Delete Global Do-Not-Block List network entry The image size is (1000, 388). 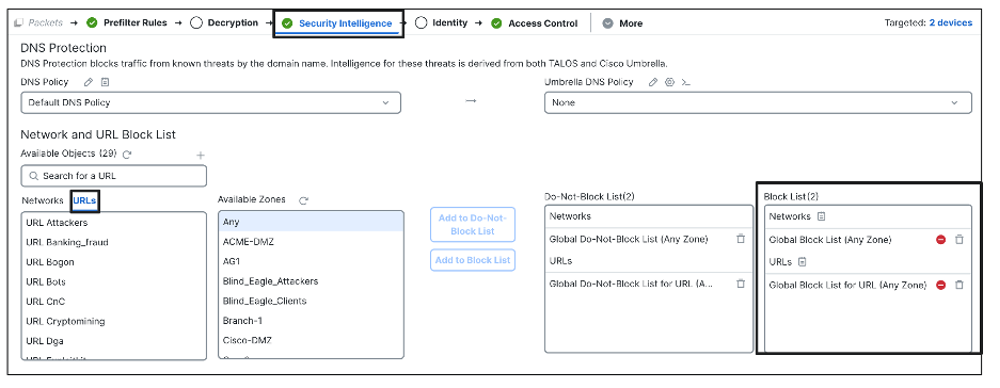coord(740,239)
